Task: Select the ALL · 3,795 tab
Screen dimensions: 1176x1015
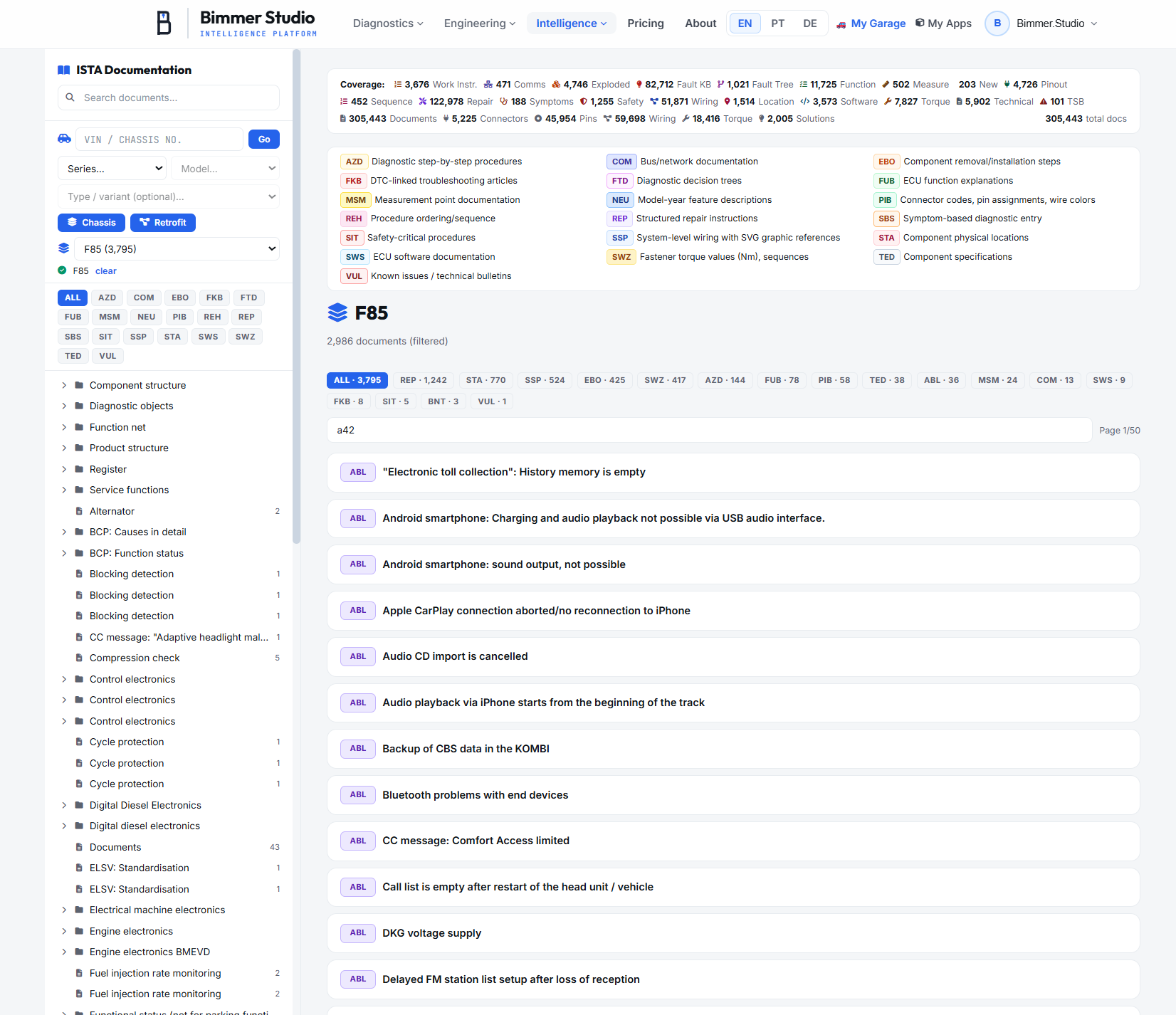Action: pyautogui.click(x=357, y=380)
